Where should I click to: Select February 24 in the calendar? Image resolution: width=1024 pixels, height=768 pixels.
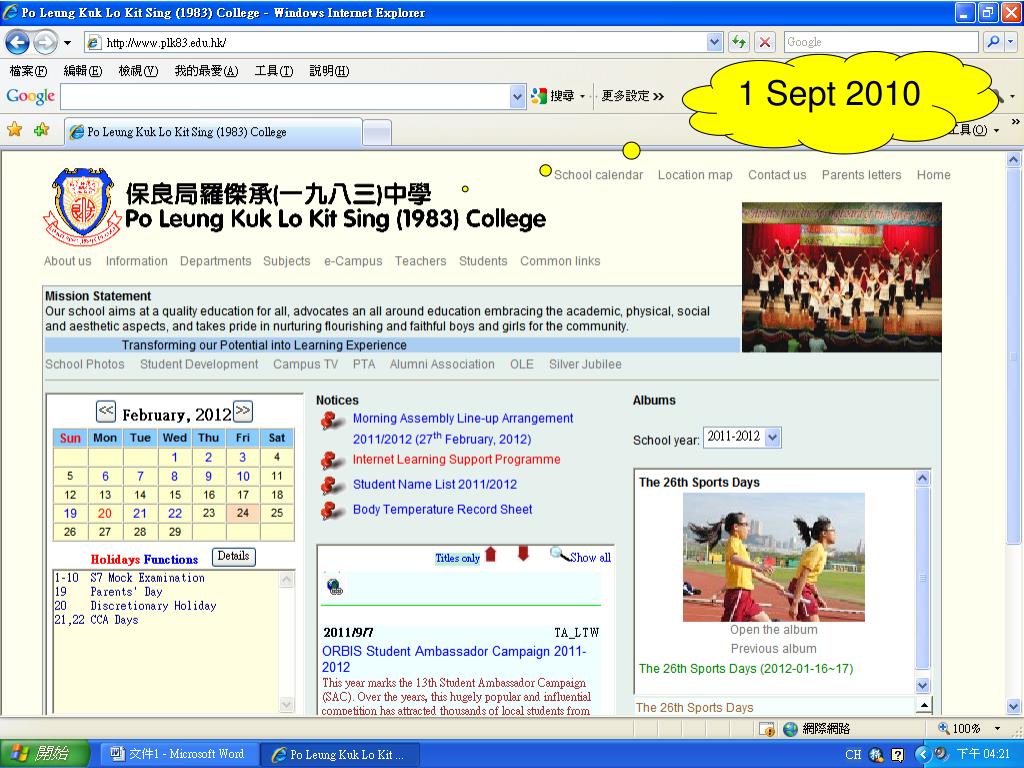coord(243,513)
